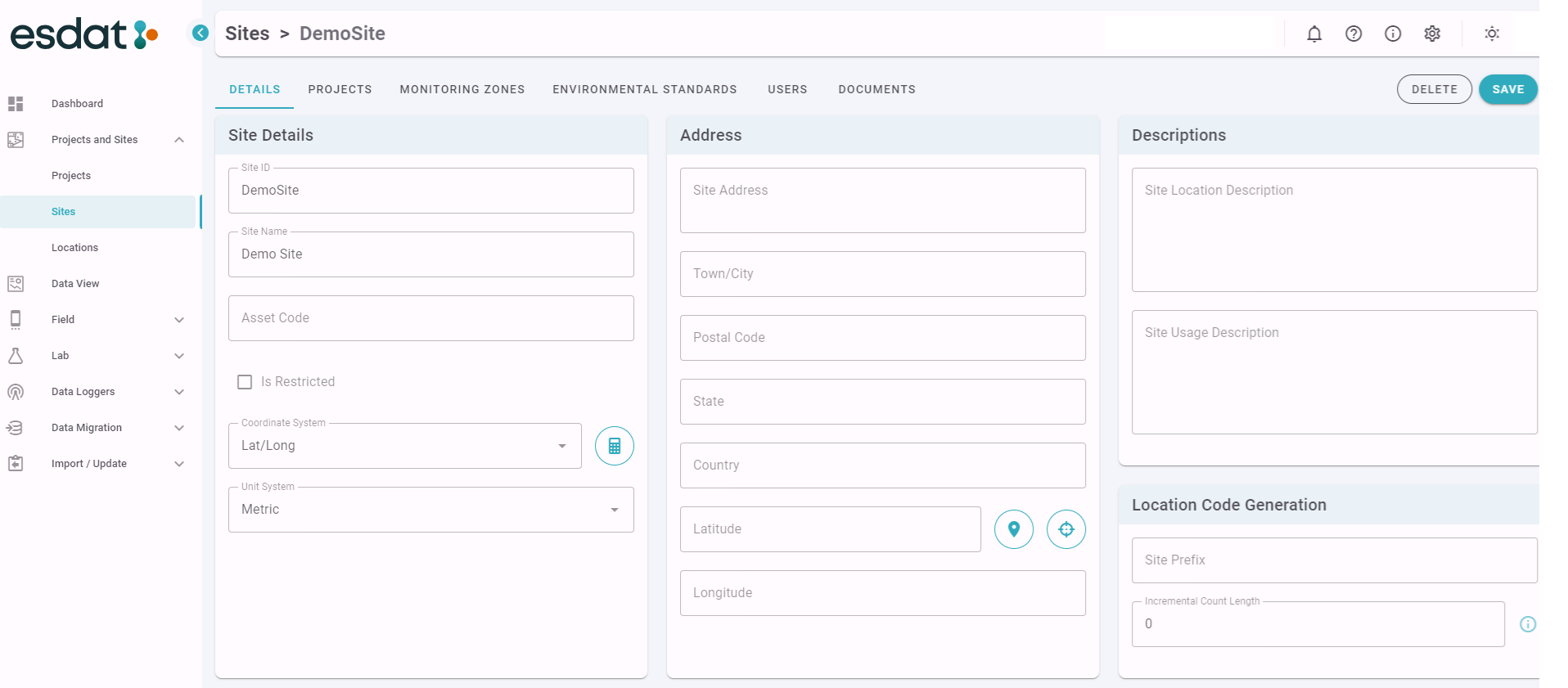Click the Import / Update clipboard icon
Image resolution: width=1568 pixels, height=688 pixels.
point(16,464)
